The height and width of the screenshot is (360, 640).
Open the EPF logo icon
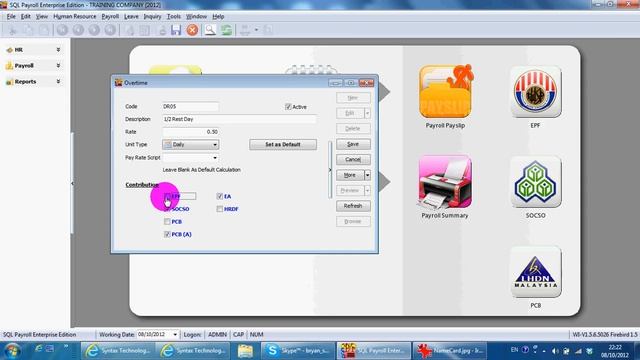pyautogui.click(x=536, y=92)
